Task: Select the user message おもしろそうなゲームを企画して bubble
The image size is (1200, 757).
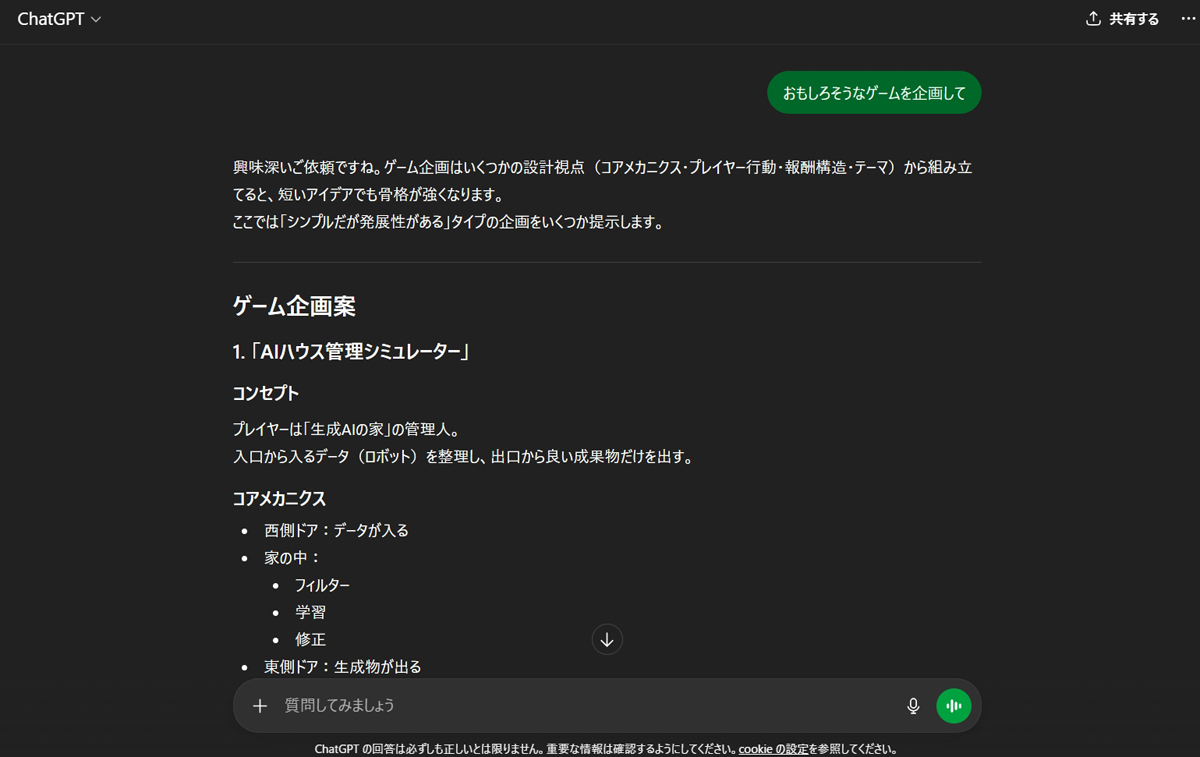Action: click(x=874, y=93)
